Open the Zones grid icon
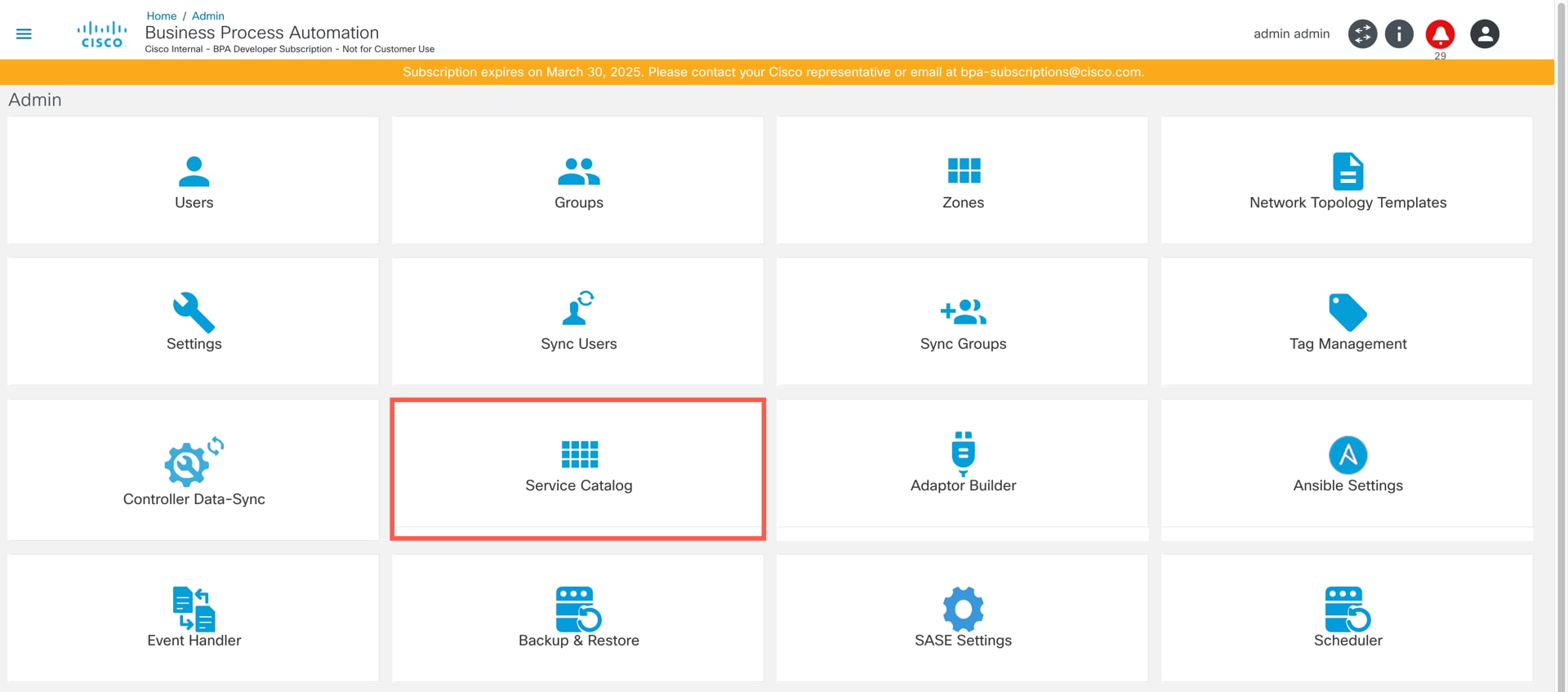 [964, 171]
